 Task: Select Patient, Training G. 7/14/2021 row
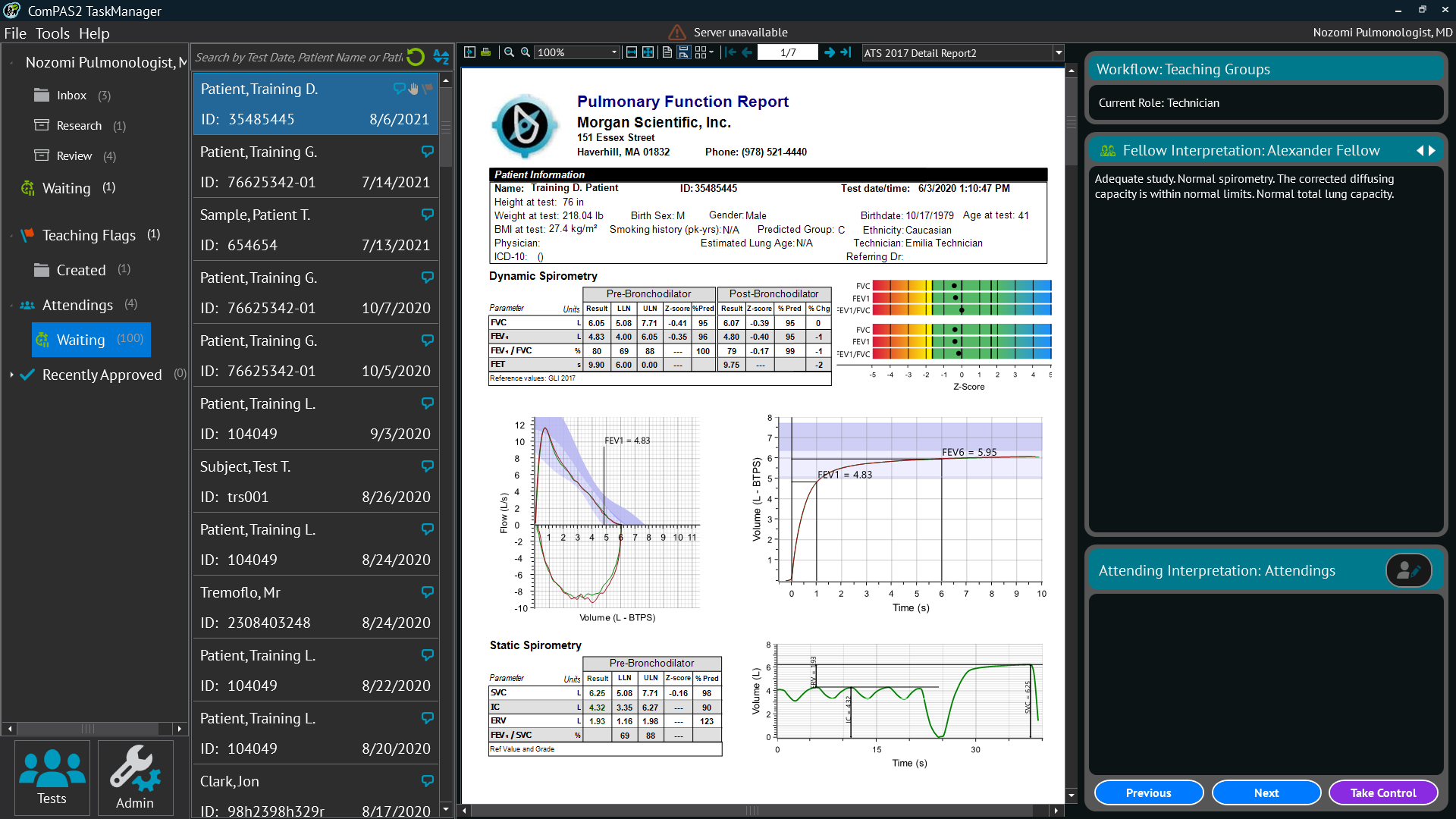[x=315, y=167]
